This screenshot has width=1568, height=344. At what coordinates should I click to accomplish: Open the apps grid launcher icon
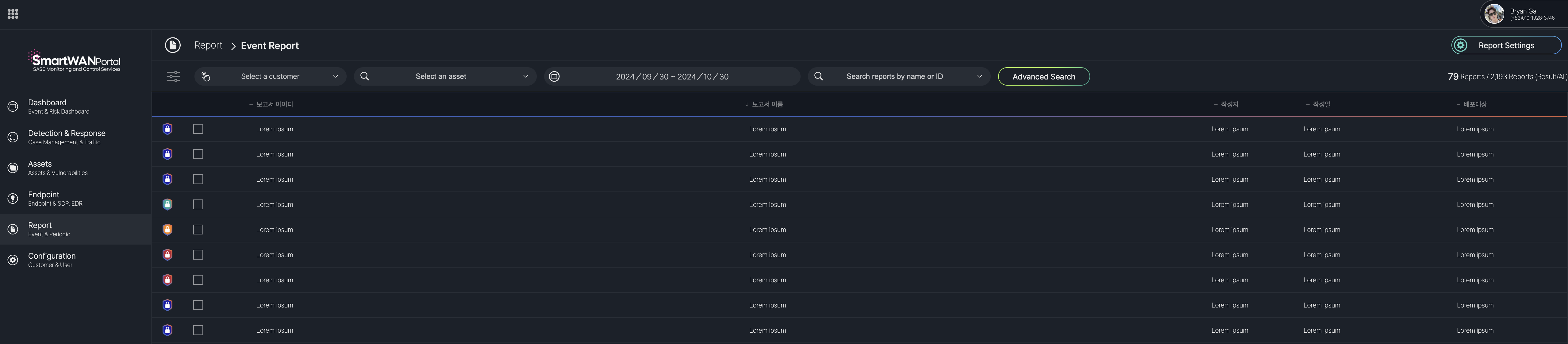tap(13, 14)
